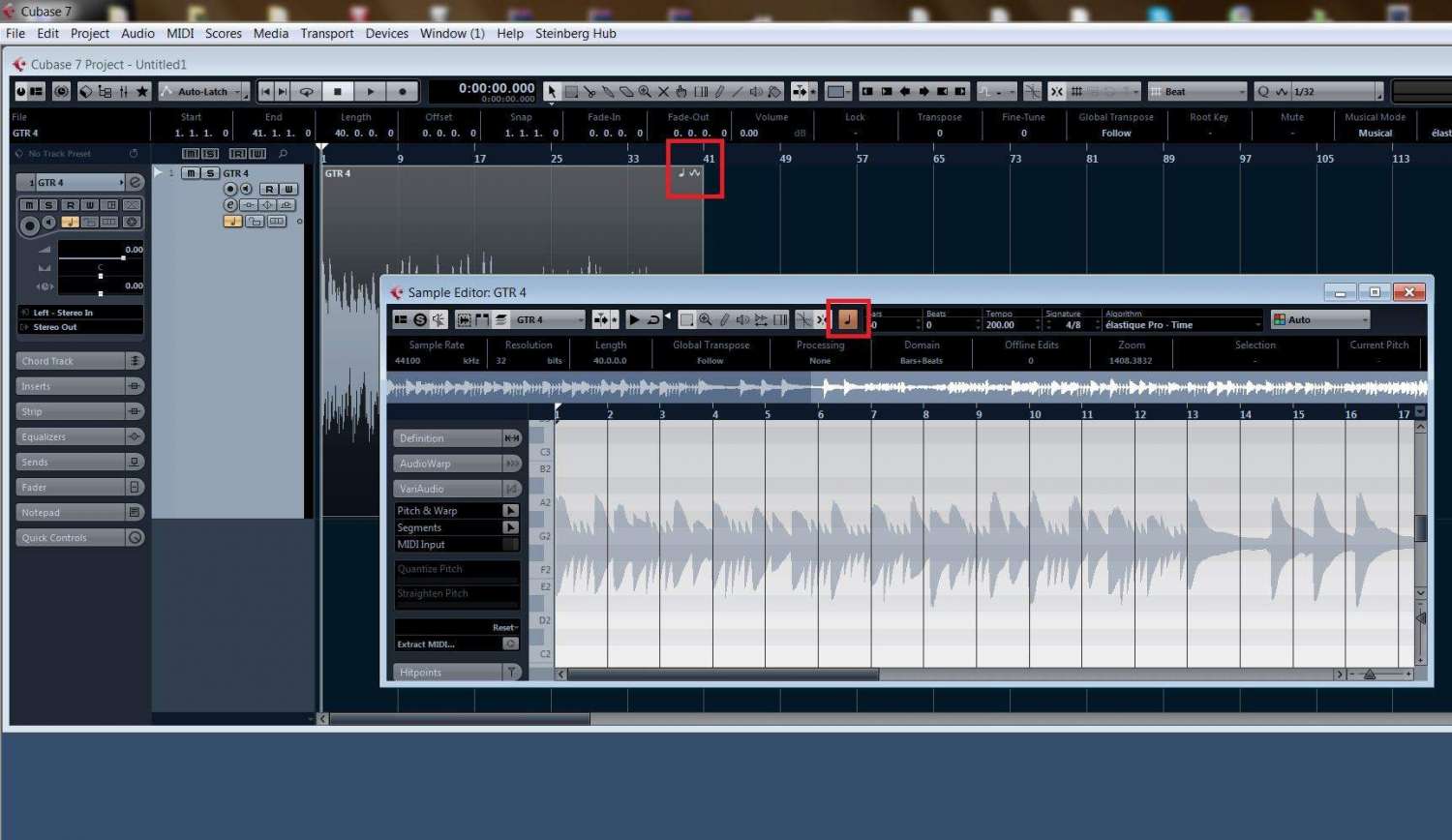
Task: Select the Time Warp tool
Action: [x=701, y=92]
